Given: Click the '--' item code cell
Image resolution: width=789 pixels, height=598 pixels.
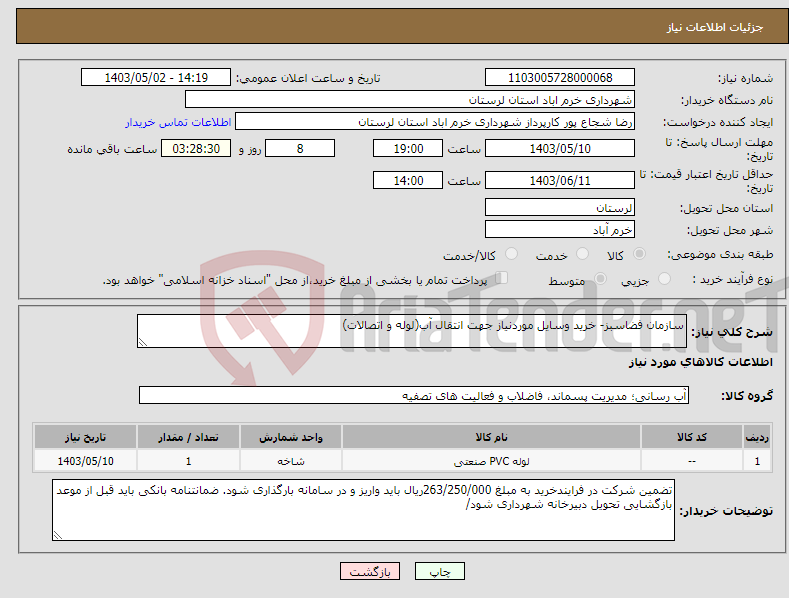Looking at the screenshot, I should pos(692,461).
